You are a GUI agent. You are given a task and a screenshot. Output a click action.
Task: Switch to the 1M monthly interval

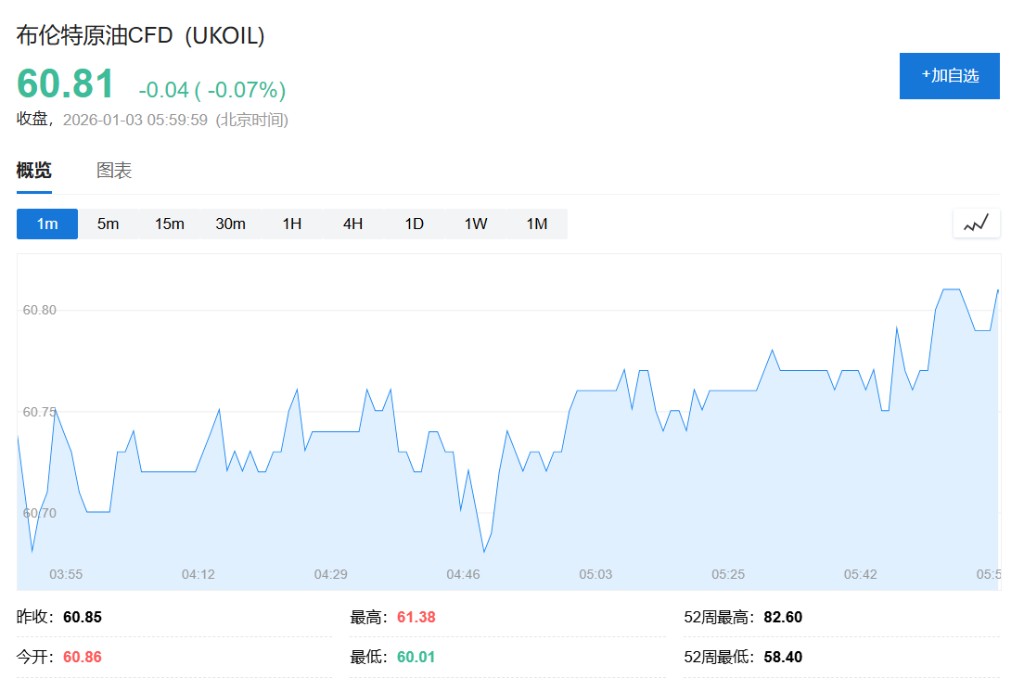(x=537, y=224)
